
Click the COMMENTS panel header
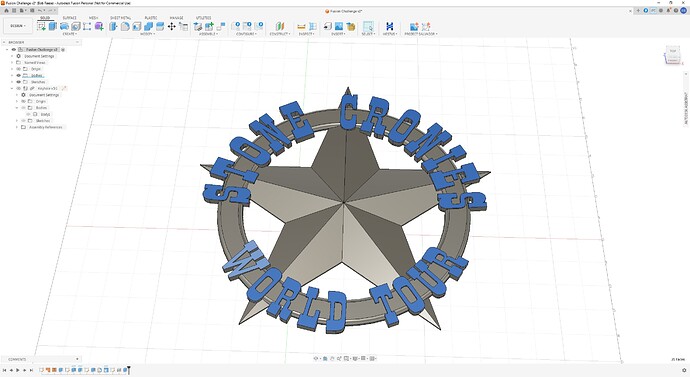point(40,359)
